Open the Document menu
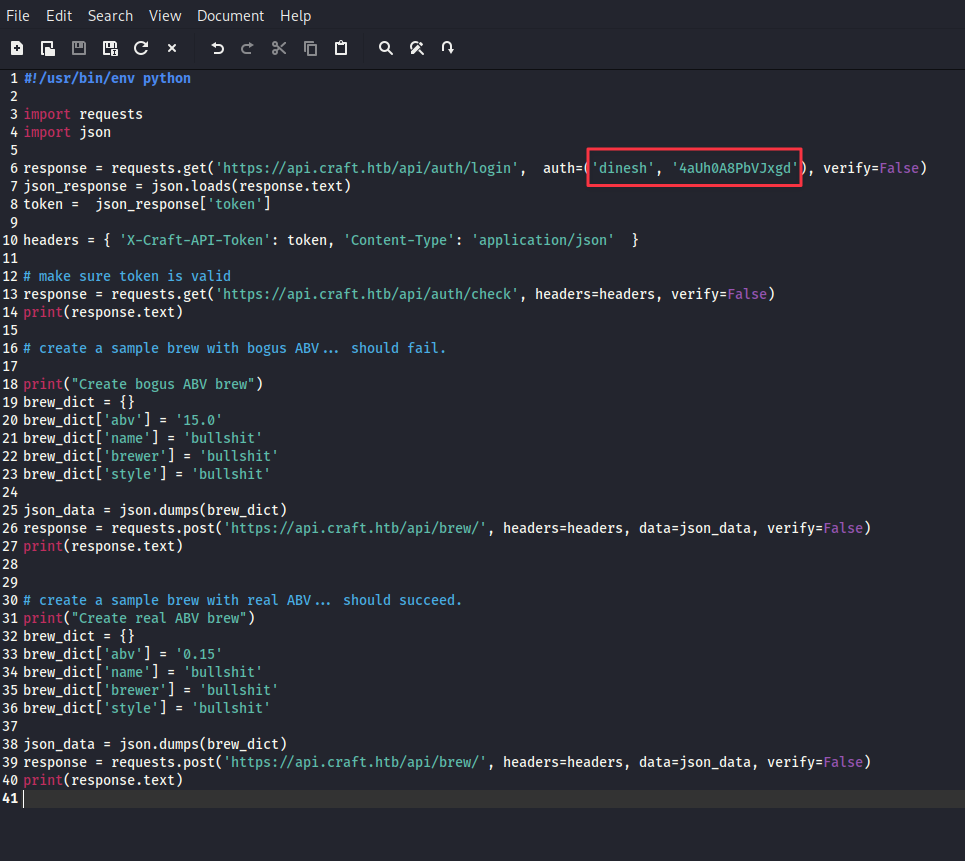This screenshot has width=965, height=861. coord(230,16)
